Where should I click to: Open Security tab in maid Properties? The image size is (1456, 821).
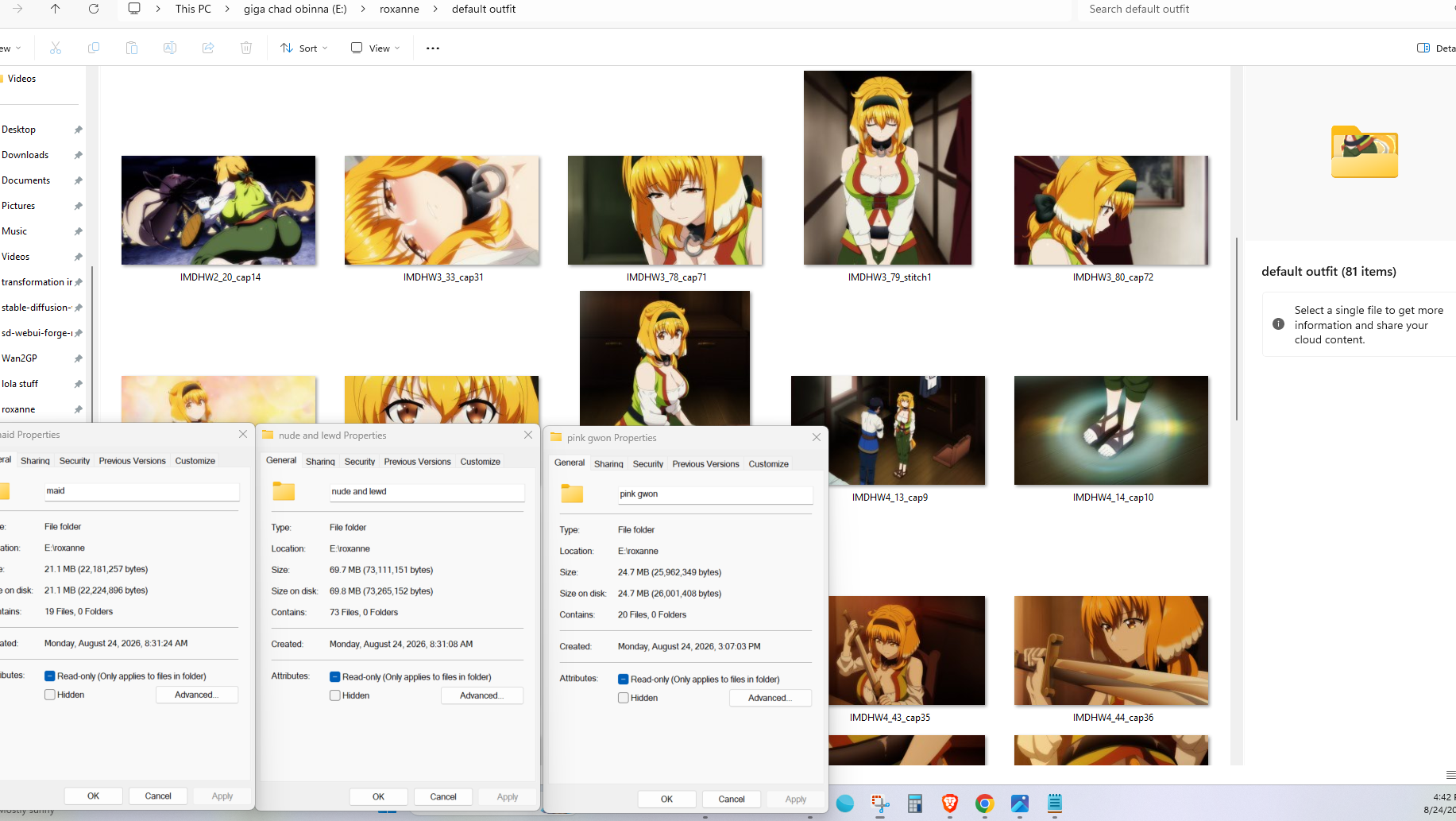coord(75,461)
